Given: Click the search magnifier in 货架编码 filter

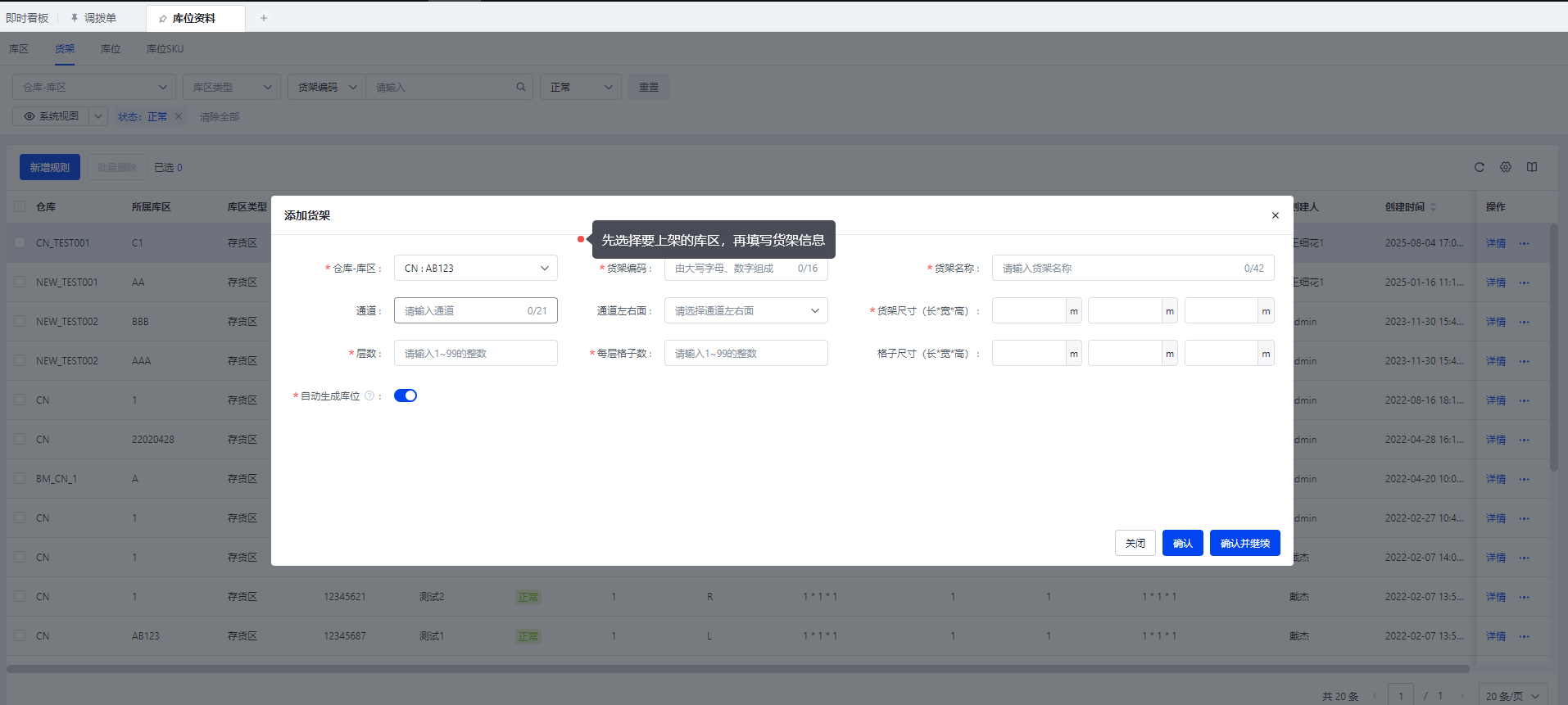Looking at the screenshot, I should 520,87.
